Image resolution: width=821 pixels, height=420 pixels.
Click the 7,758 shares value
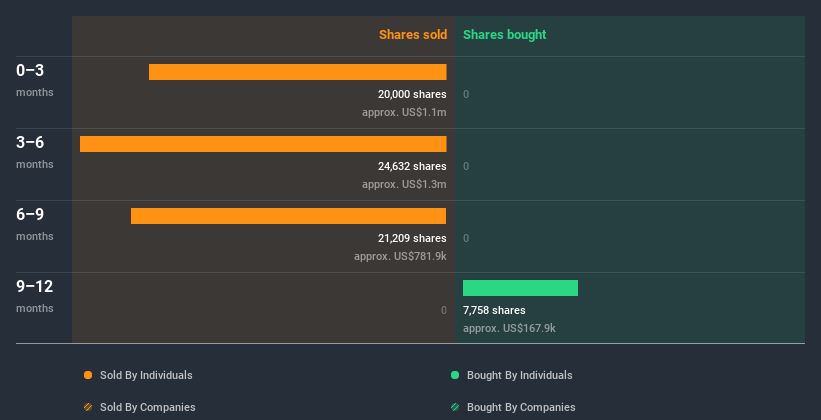pos(494,311)
